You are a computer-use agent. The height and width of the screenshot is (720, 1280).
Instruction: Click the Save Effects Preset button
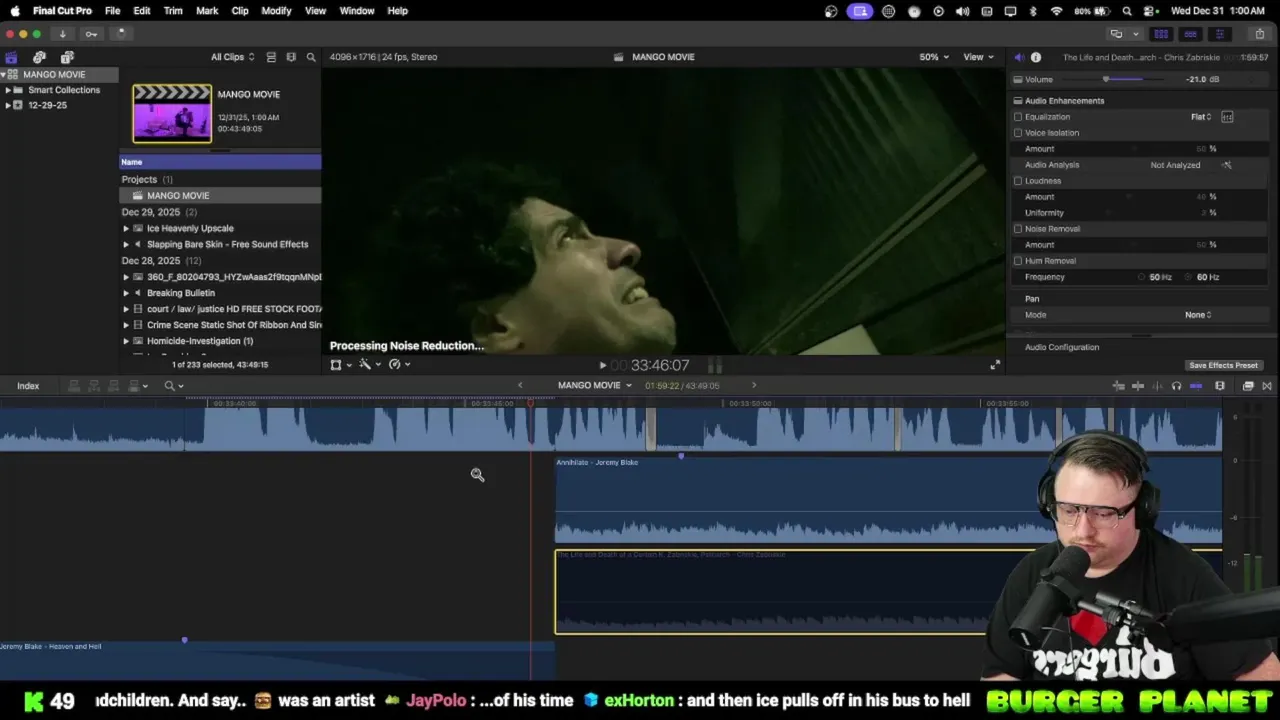[x=1223, y=366]
